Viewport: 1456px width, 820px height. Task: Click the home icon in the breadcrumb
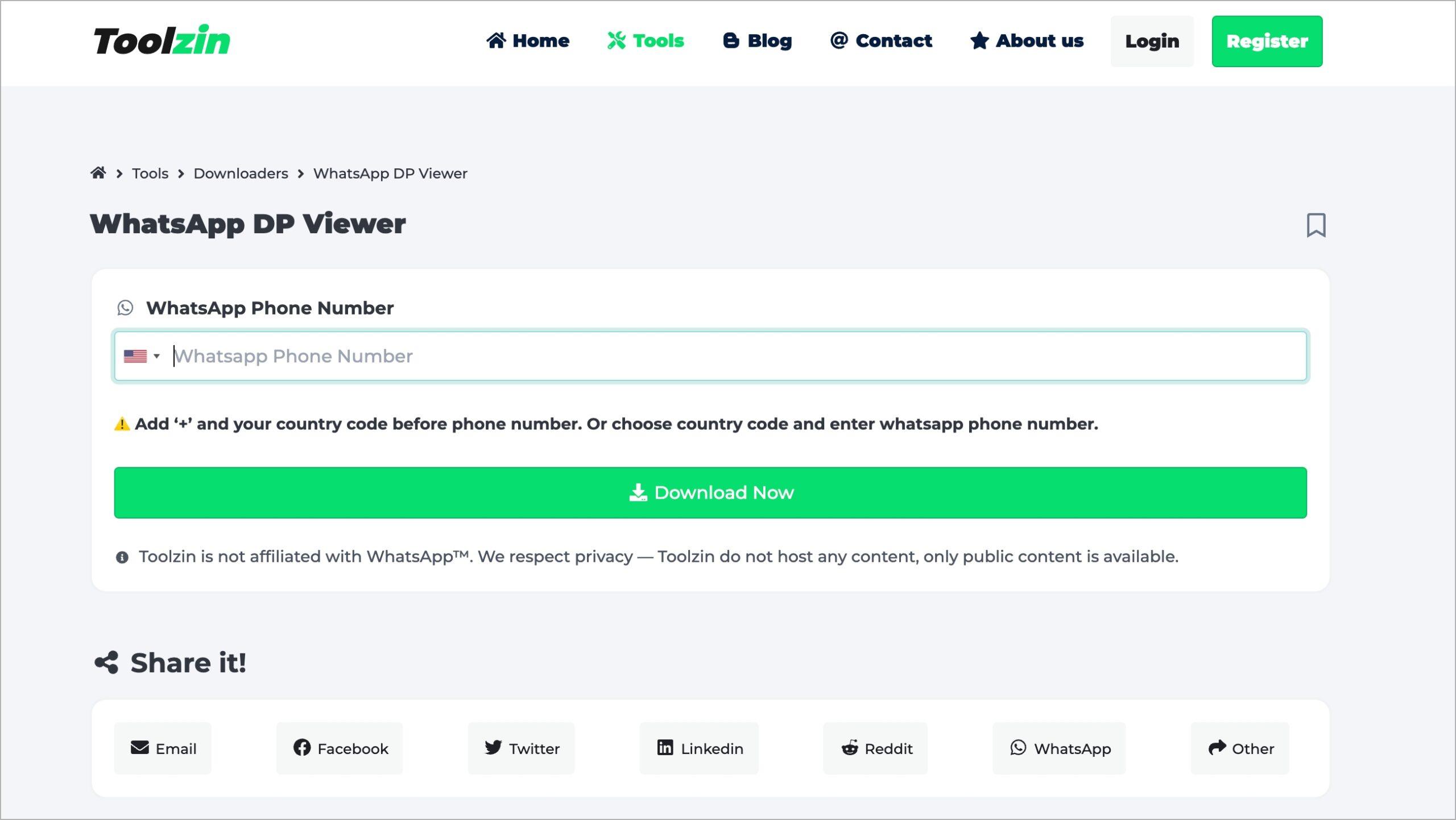(x=98, y=172)
